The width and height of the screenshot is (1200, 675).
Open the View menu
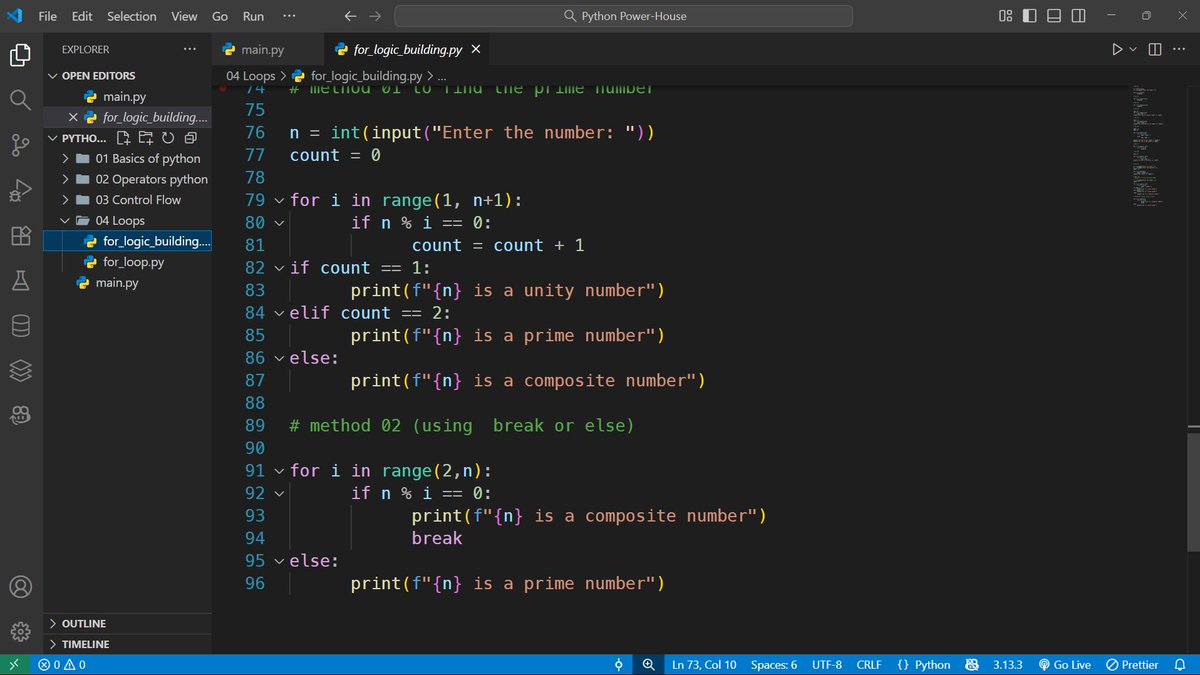(x=184, y=16)
